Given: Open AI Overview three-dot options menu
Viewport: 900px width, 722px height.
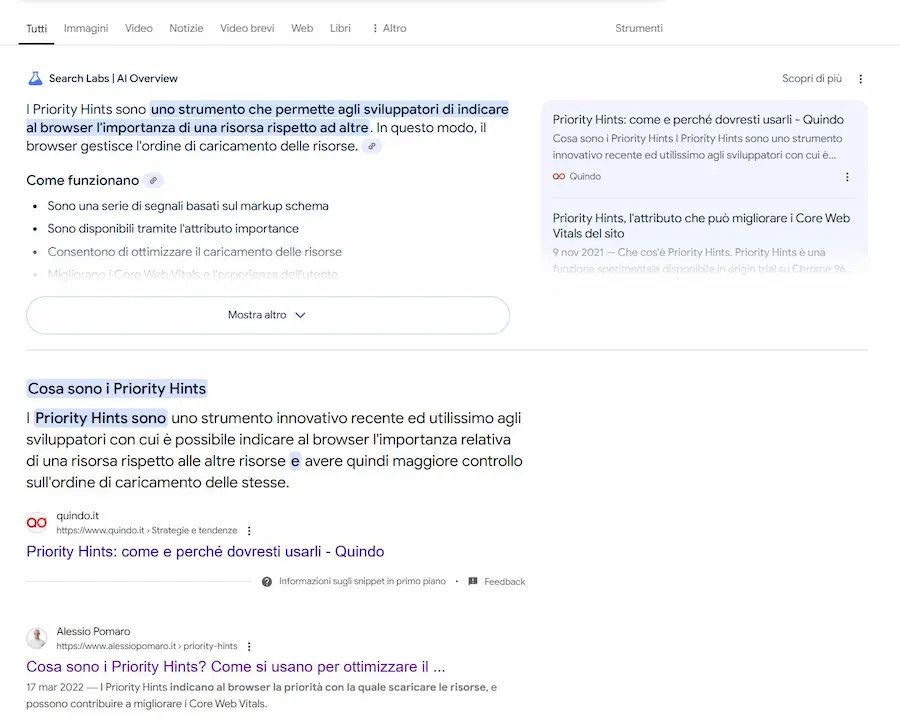Looking at the screenshot, I should coord(860,79).
